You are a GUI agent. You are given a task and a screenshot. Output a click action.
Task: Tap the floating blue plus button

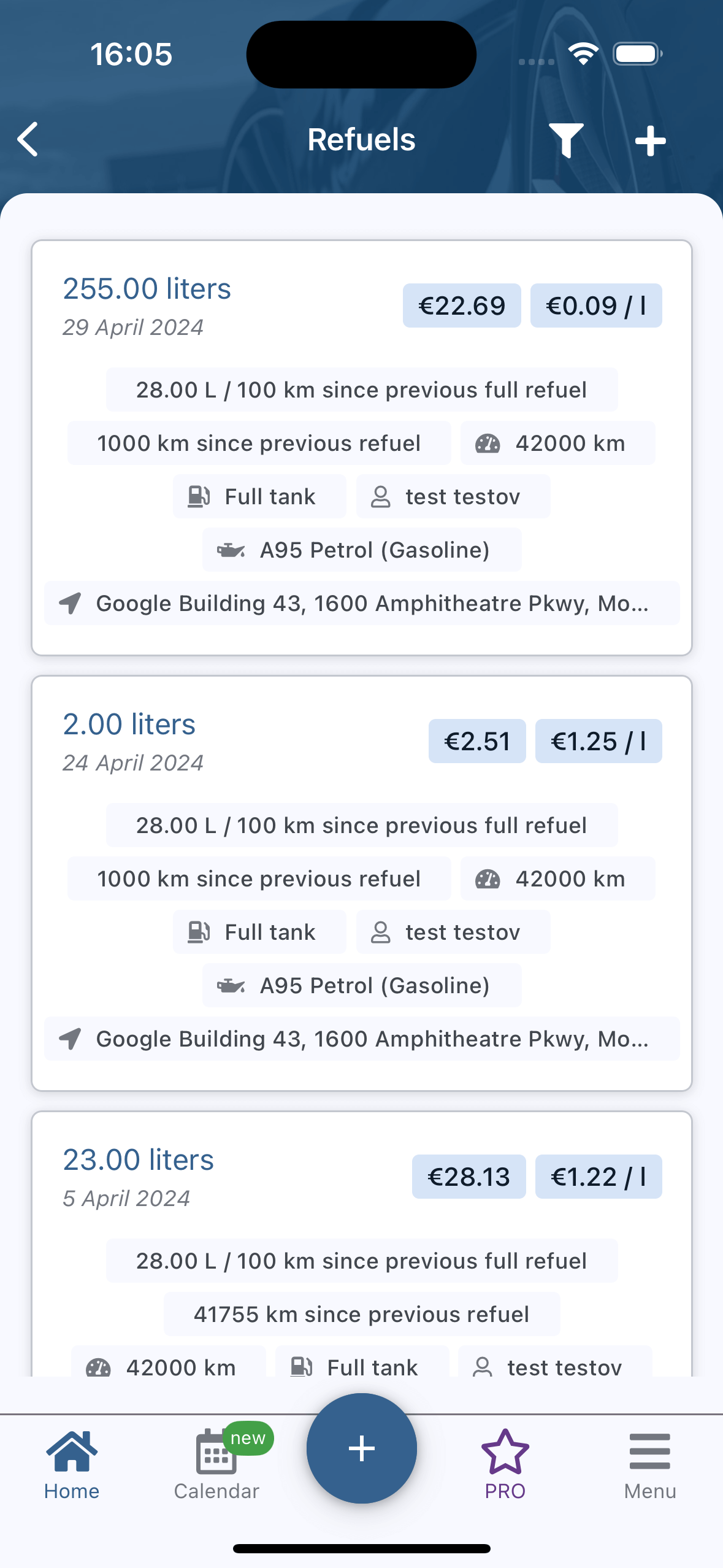tap(362, 1448)
